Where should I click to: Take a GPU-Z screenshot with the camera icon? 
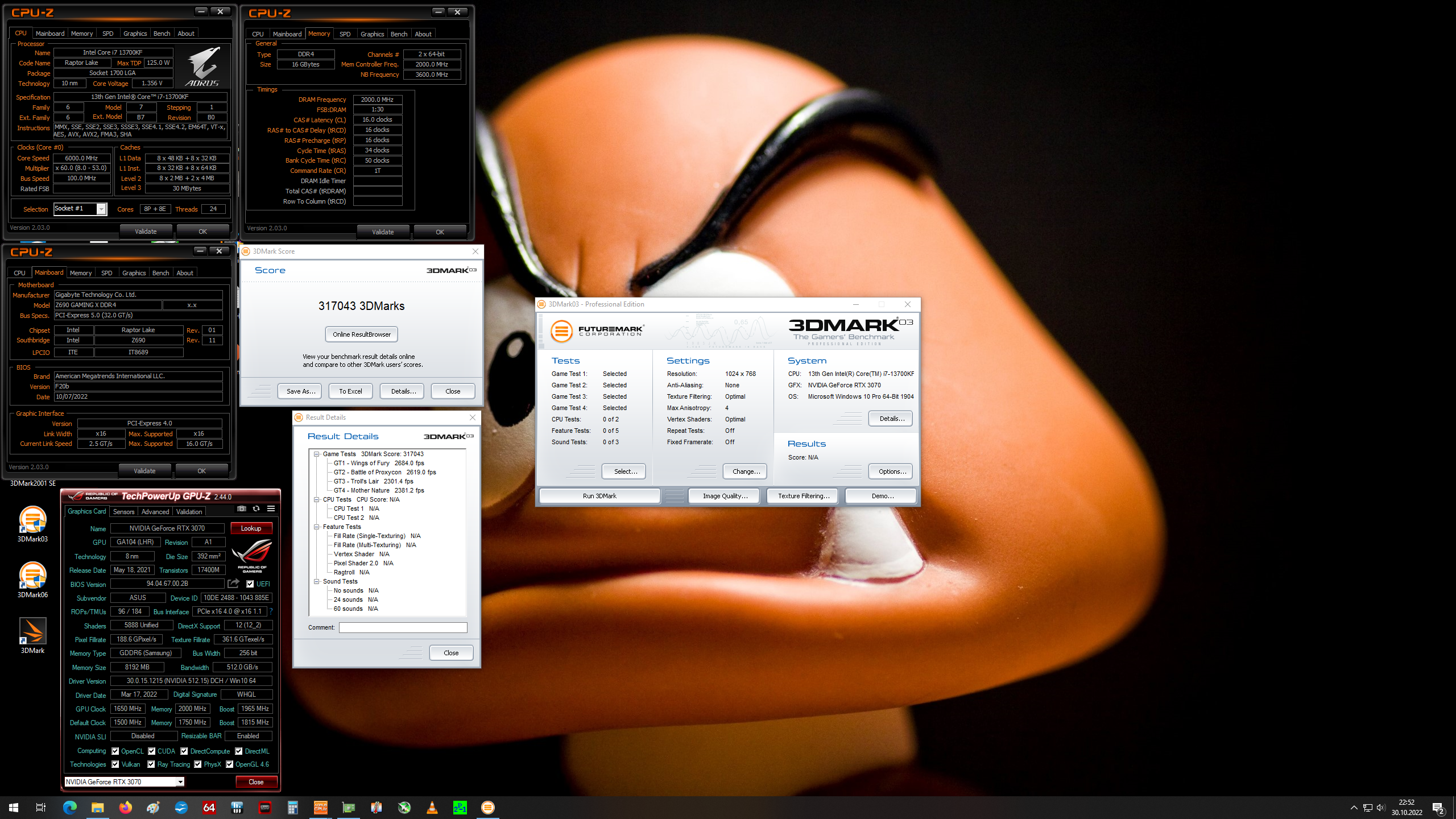pyautogui.click(x=242, y=508)
